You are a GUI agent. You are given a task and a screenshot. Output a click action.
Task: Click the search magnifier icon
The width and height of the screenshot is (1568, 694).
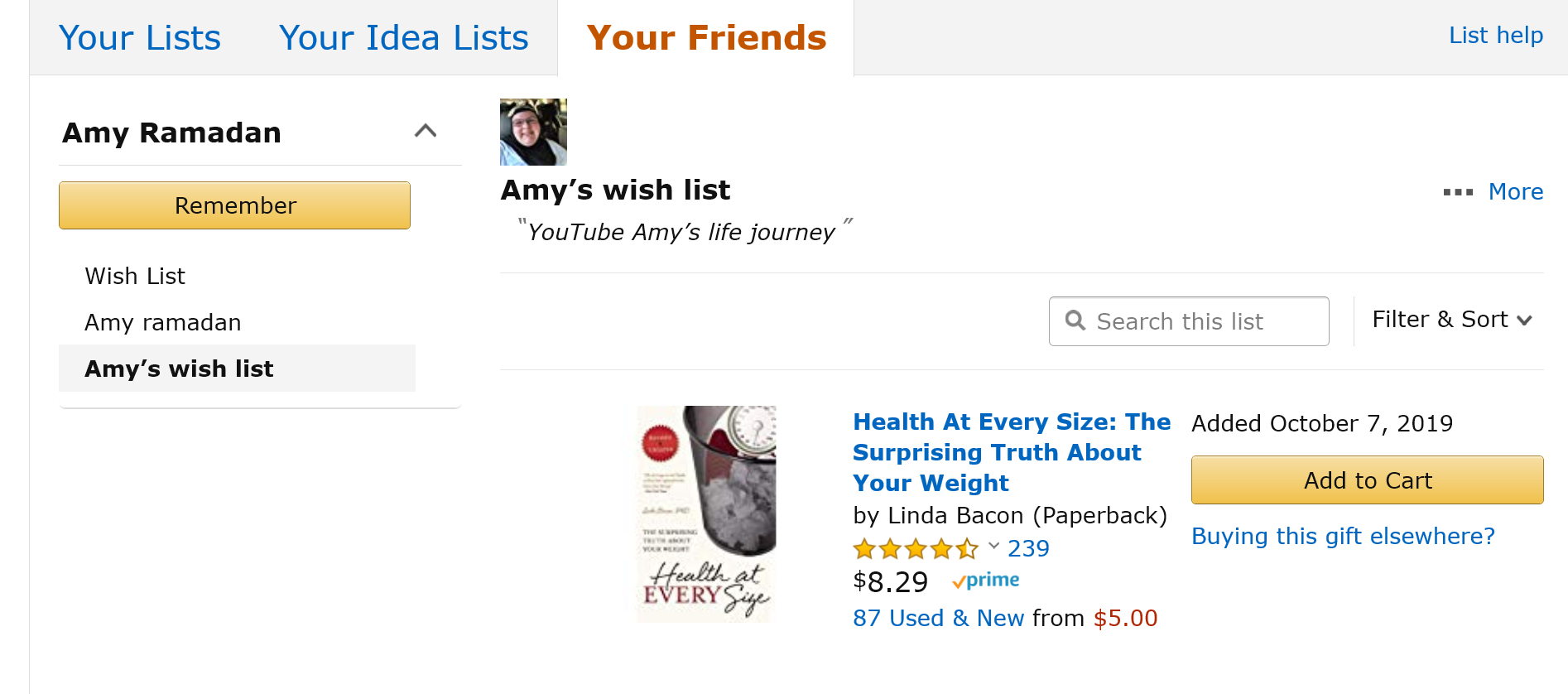point(1075,320)
